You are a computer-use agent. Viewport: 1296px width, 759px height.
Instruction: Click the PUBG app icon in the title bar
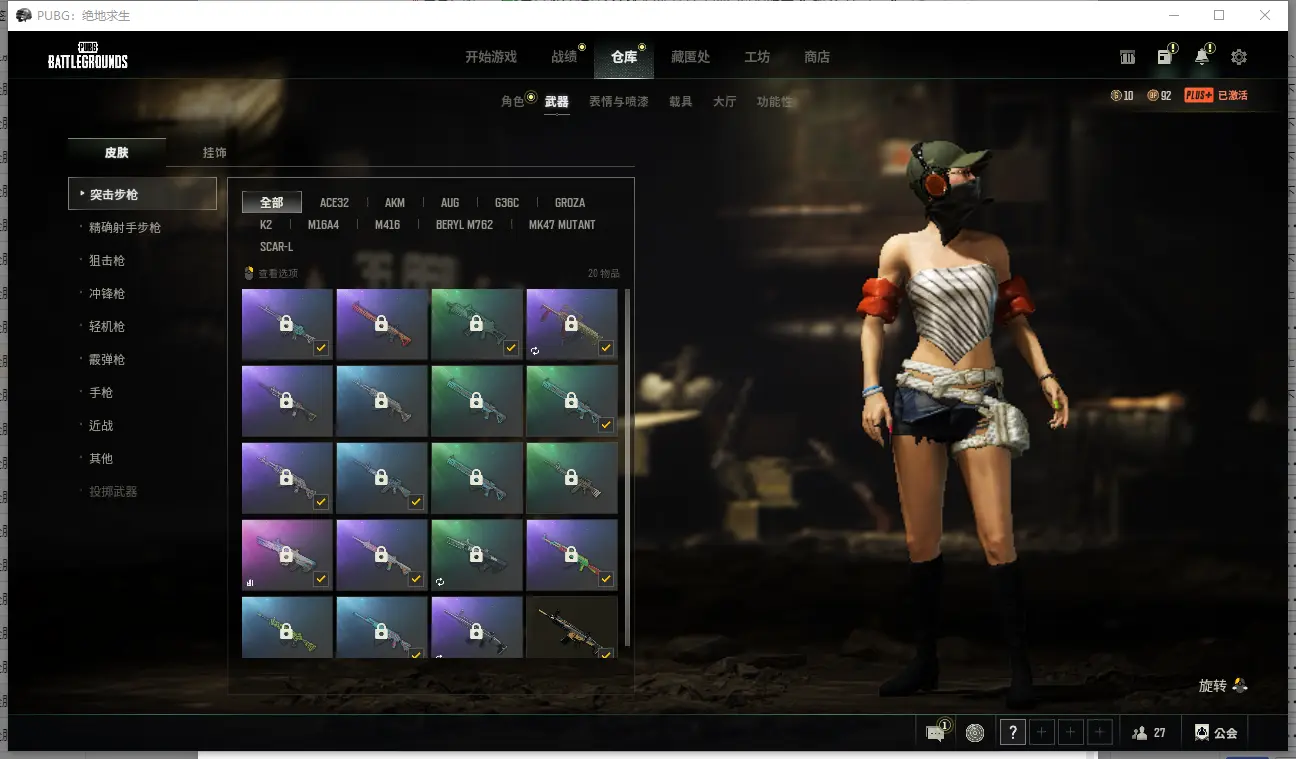(x=23, y=15)
